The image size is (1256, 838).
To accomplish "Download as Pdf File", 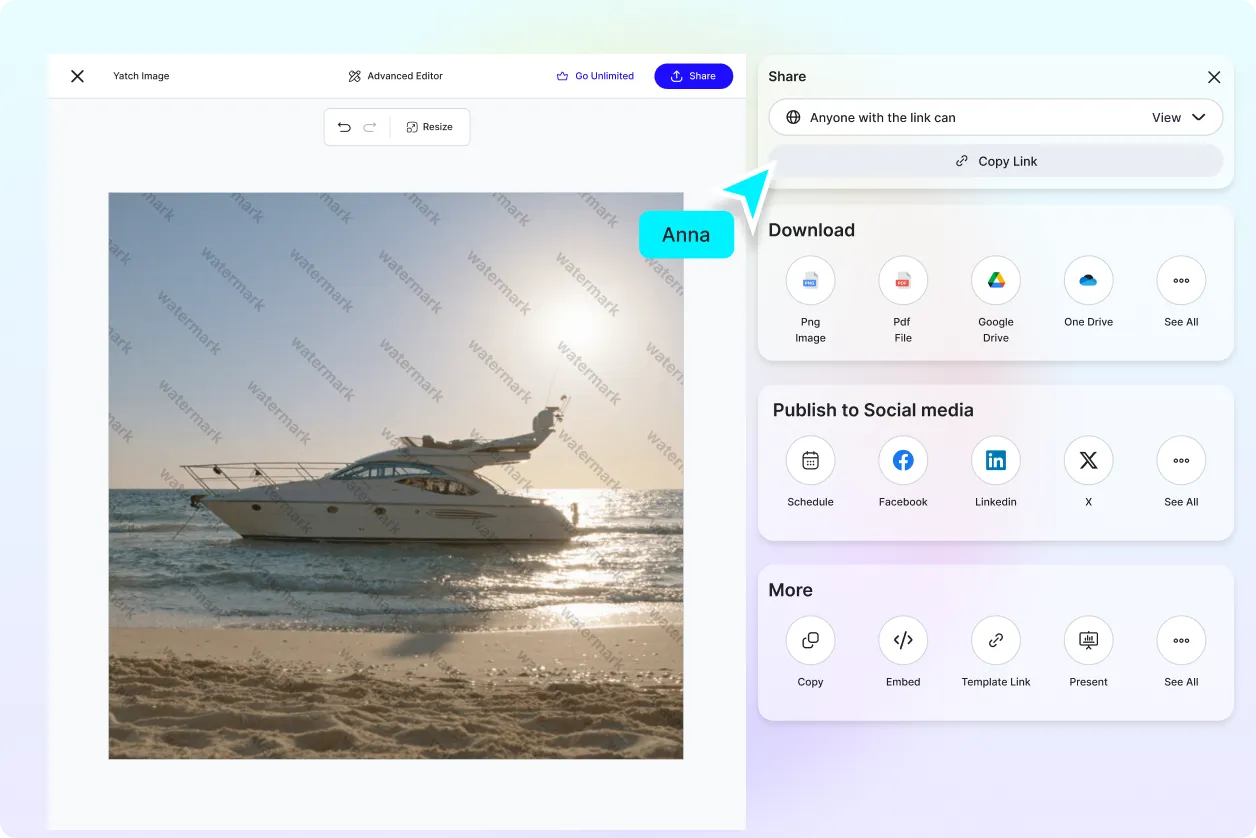I will pyautogui.click(x=902, y=280).
